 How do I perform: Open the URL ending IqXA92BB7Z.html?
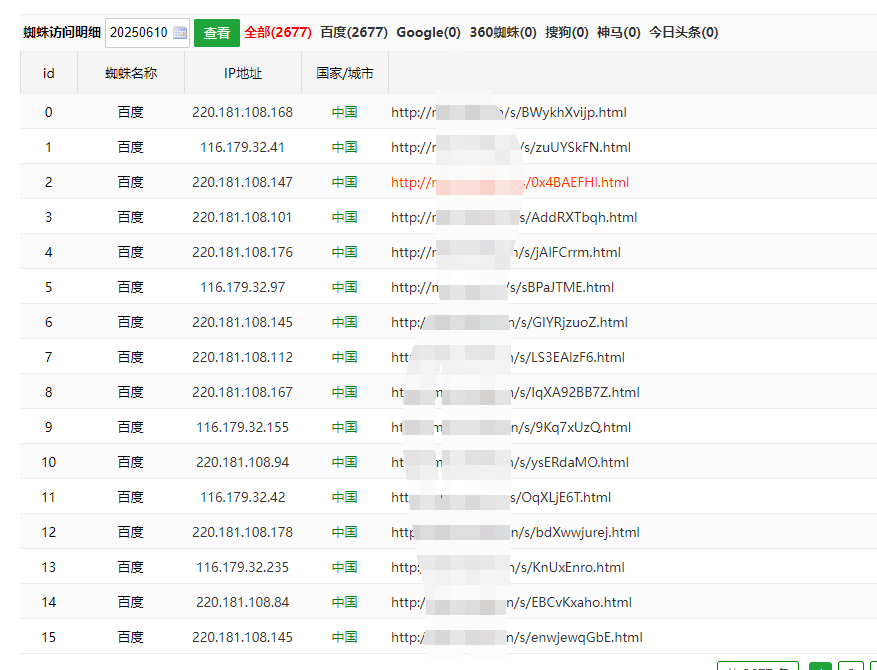515,393
